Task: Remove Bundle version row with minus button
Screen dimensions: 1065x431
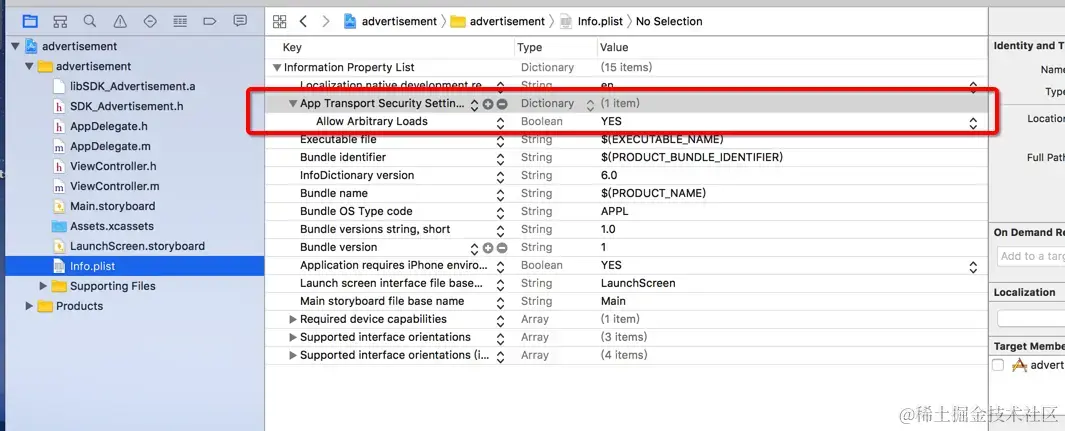Action: [502, 248]
